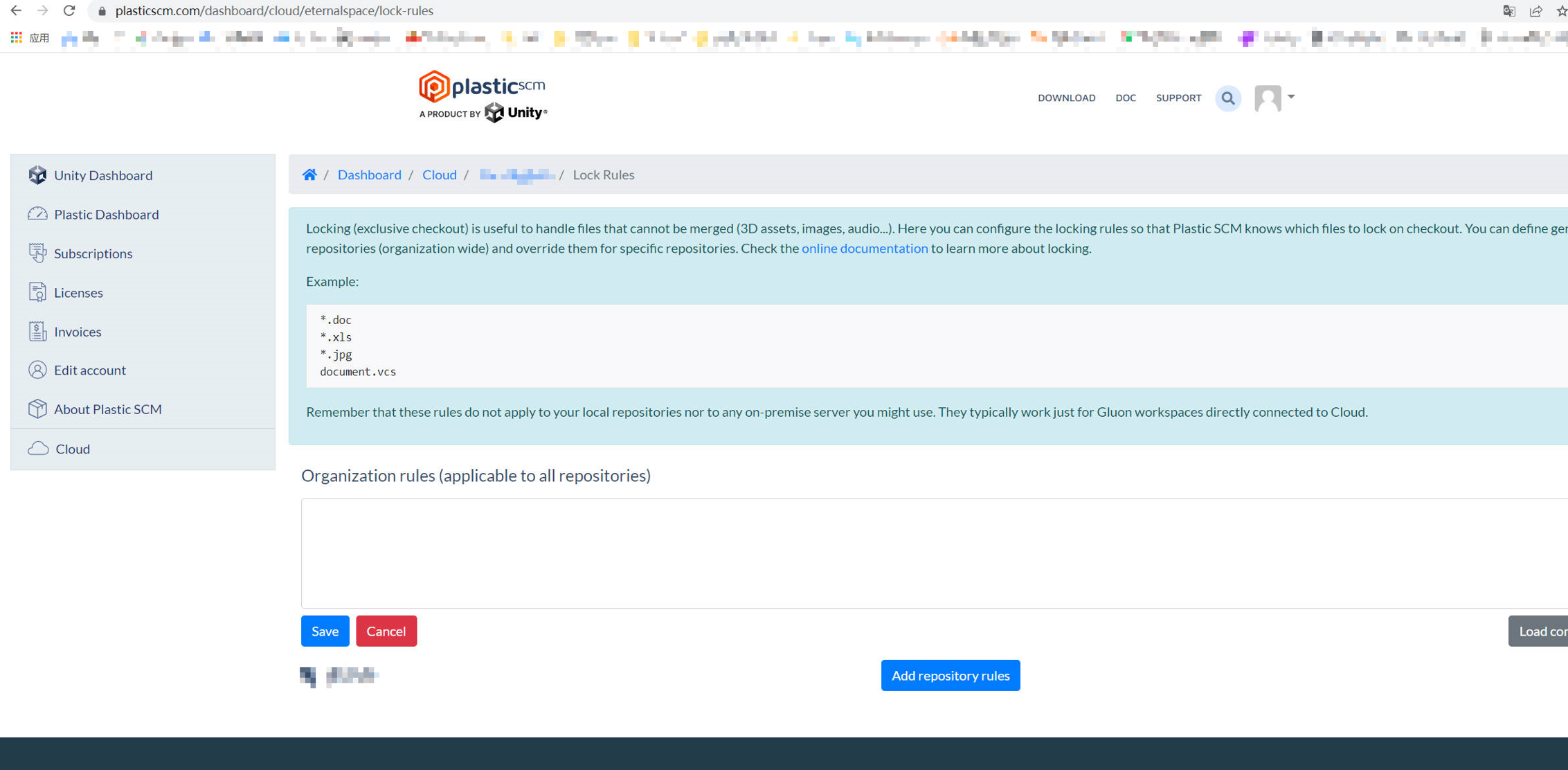Click the Unity Dashboard cube icon
The height and width of the screenshot is (770, 1568).
[37, 175]
